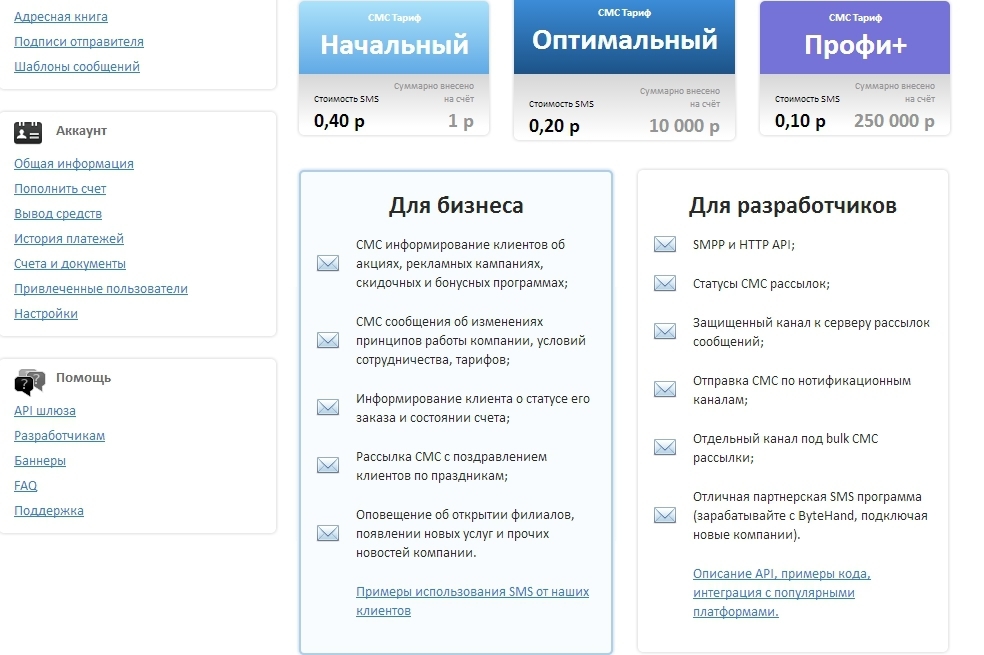The width and height of the screenshot is (984, 655).
Task: Click envelope icon beside СМС сообщения об изменениях
Action: [328, 340]
